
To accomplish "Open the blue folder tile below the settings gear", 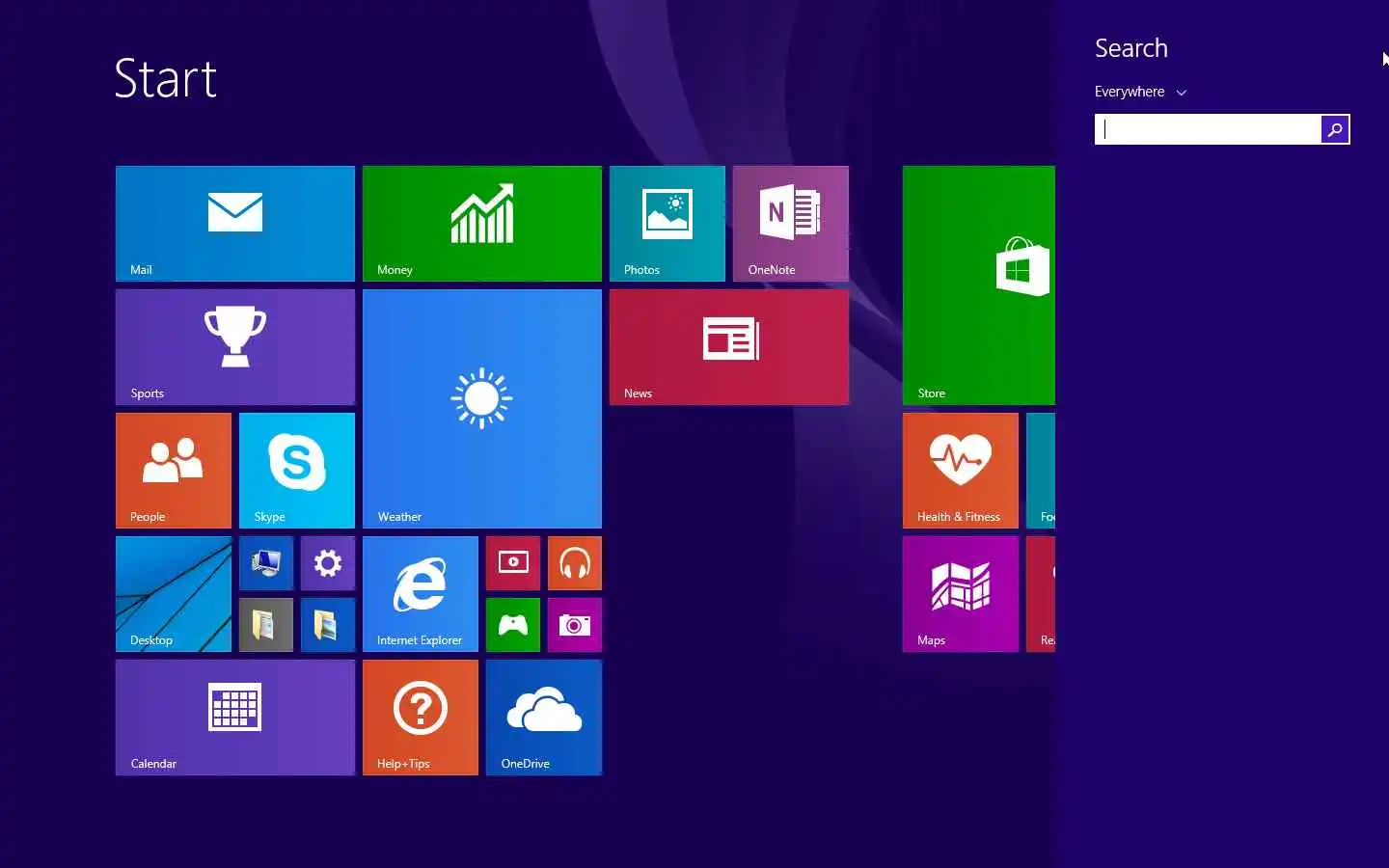I will click(x=328, y=625).
